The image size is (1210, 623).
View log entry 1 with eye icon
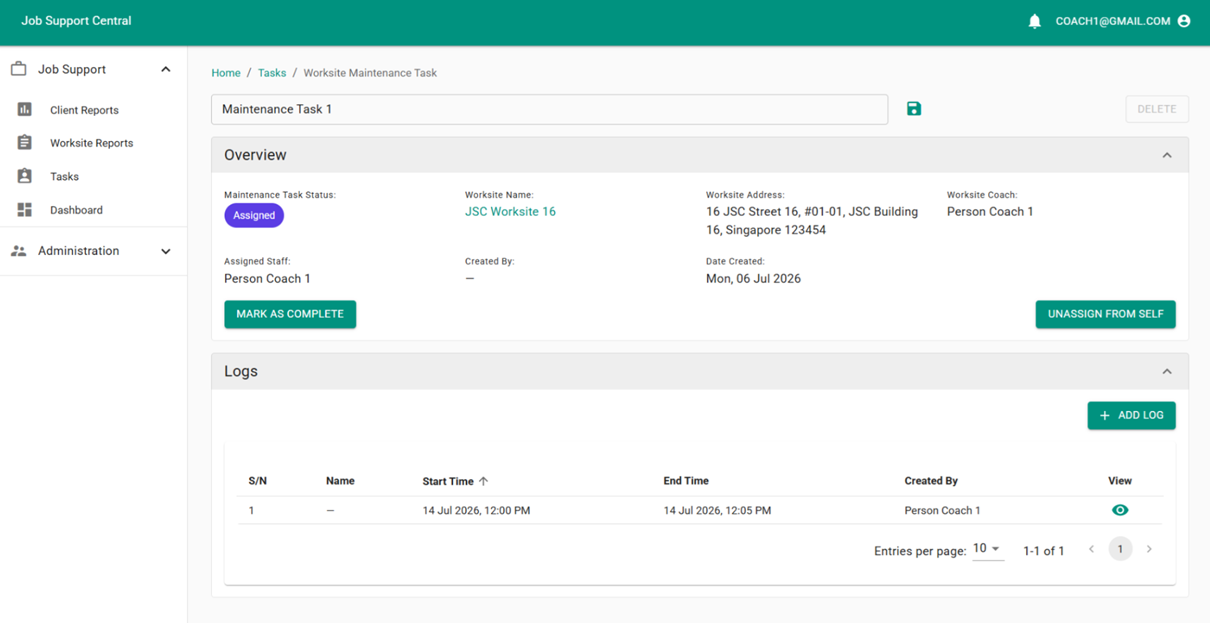[1120, 510]
